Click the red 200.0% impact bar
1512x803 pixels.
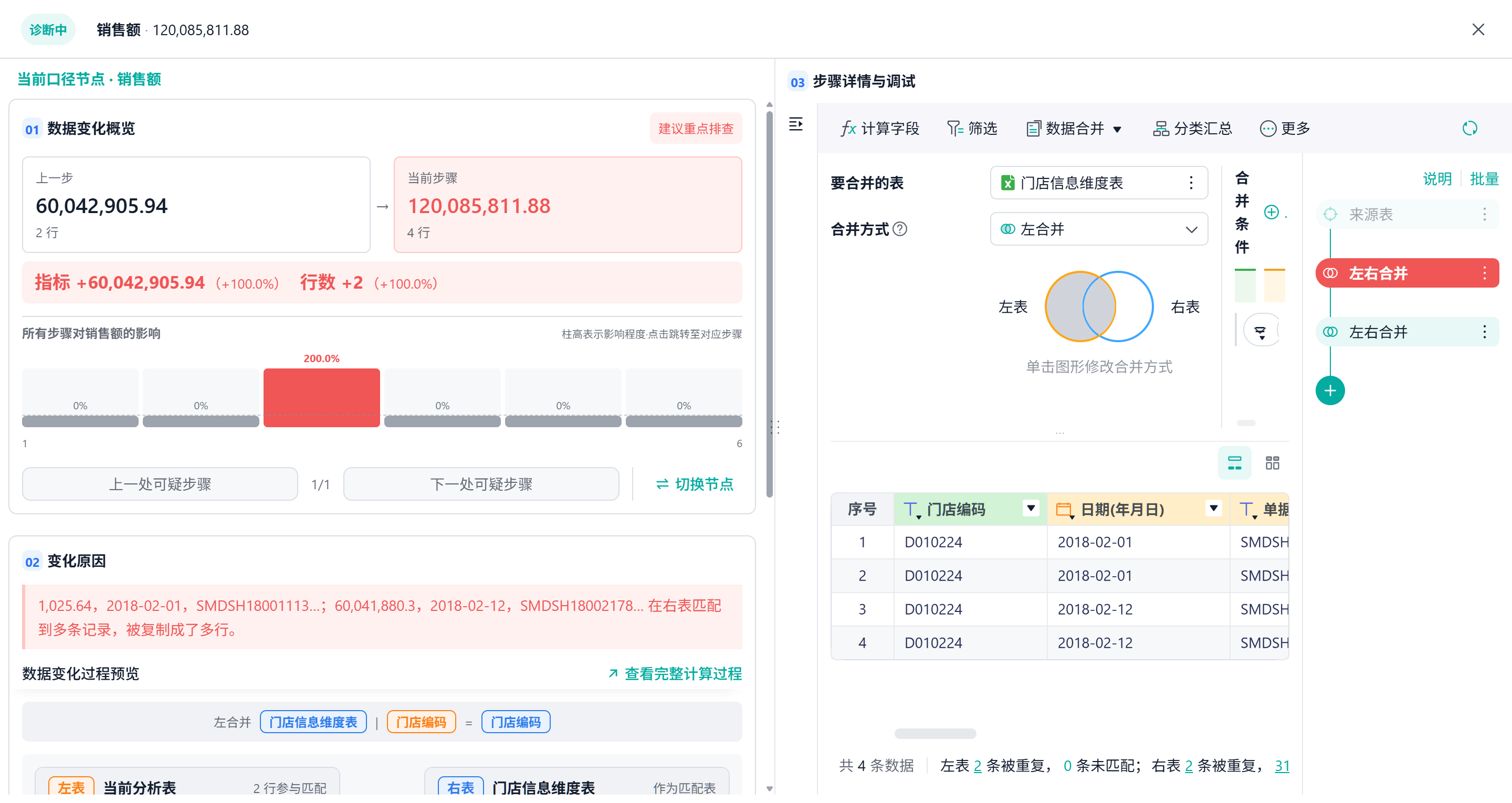[322, 398]
